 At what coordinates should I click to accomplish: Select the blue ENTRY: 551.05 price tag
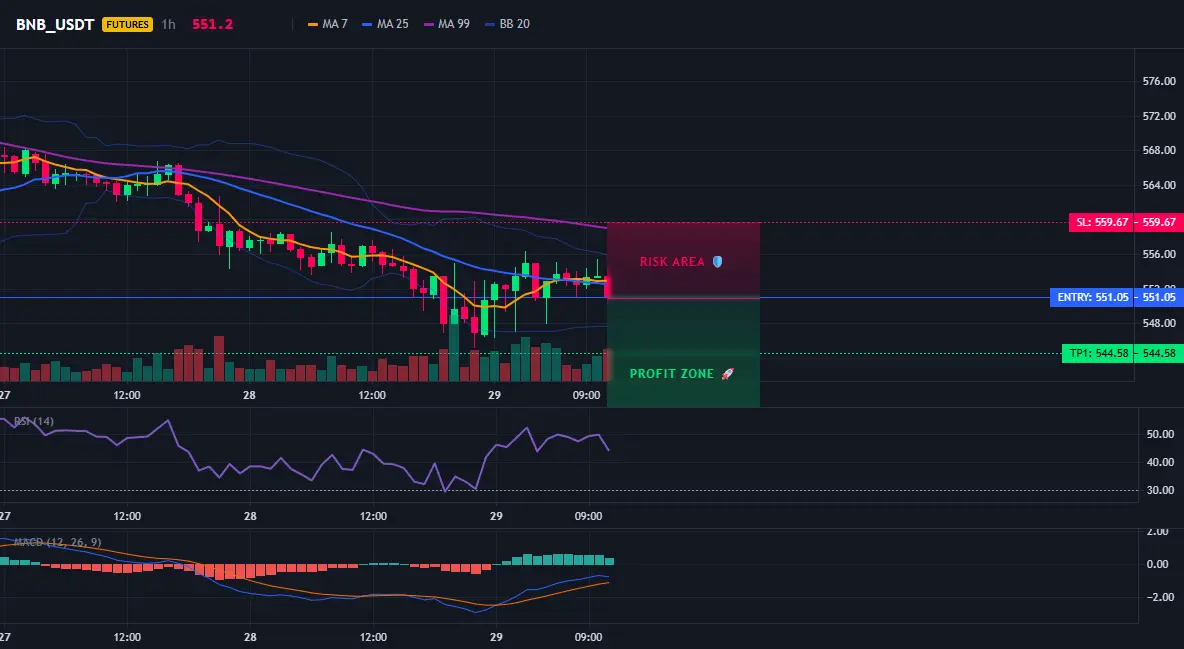click(x=1092, y=297)
